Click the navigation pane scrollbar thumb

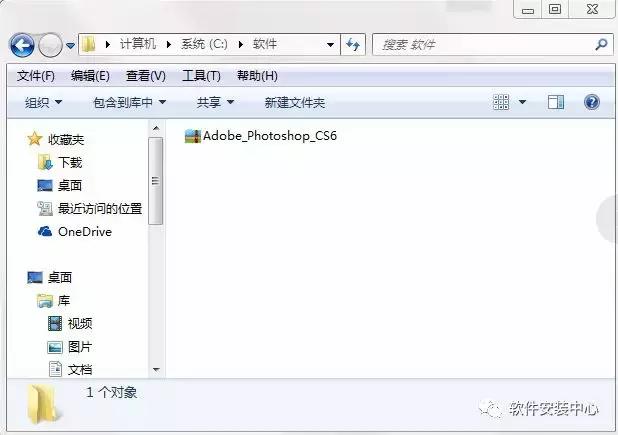(x=156, y=181)
